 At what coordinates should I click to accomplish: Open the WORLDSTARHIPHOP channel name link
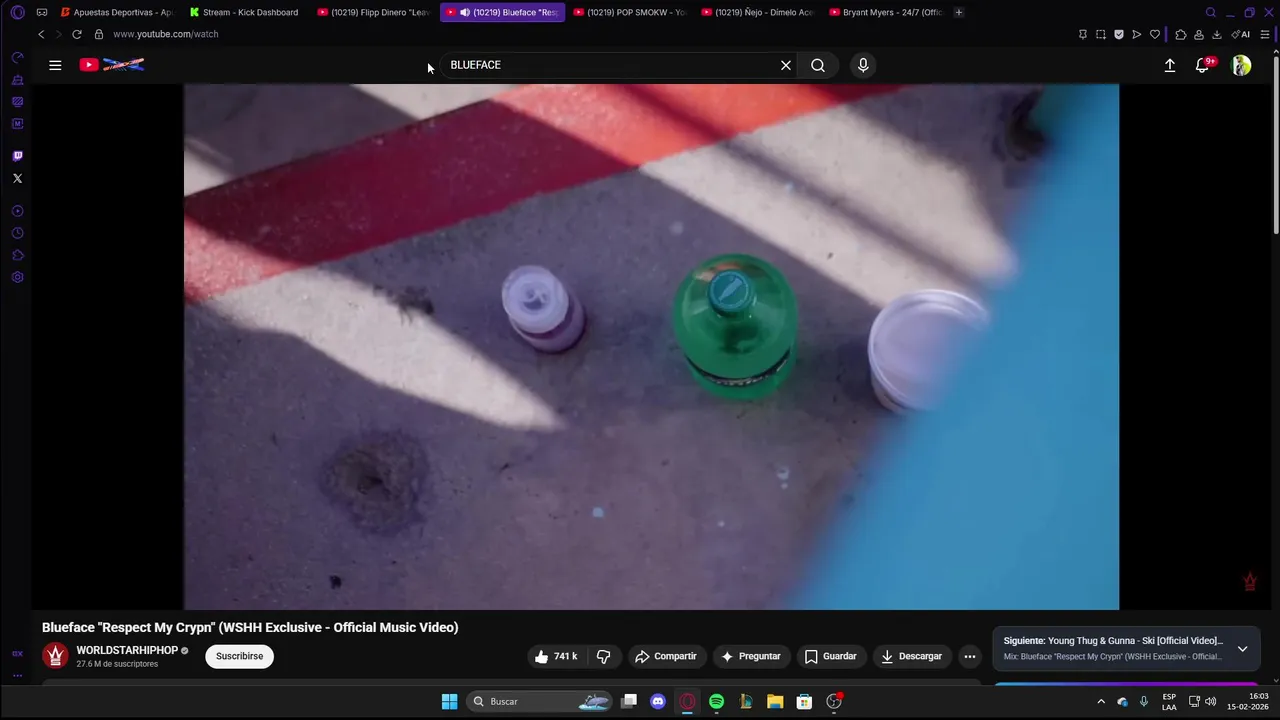point(127,650)
